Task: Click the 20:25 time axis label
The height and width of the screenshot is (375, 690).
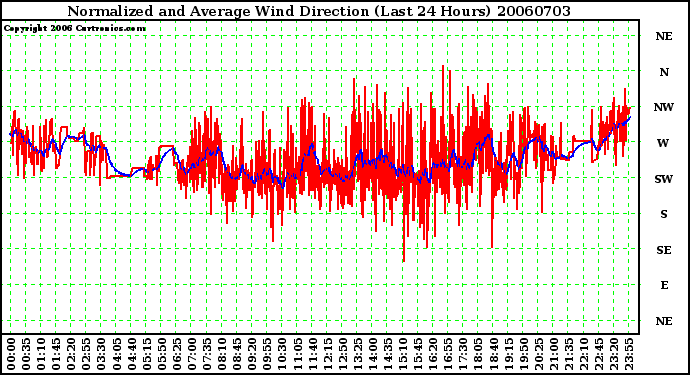Action: pyautogui.click(x=538, y=354)
